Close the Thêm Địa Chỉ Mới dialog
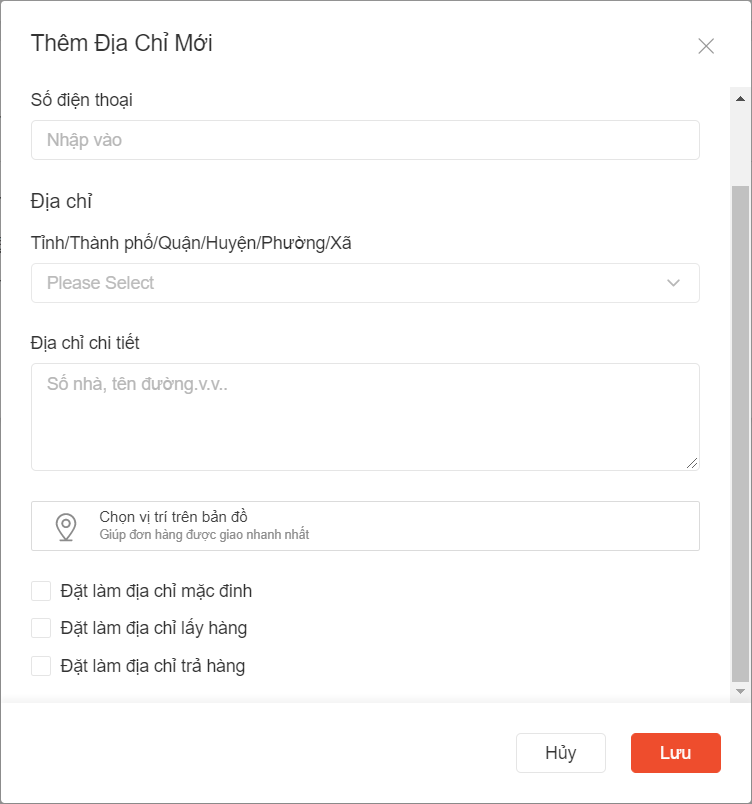The image size is (752, 804). coord(706,46)
